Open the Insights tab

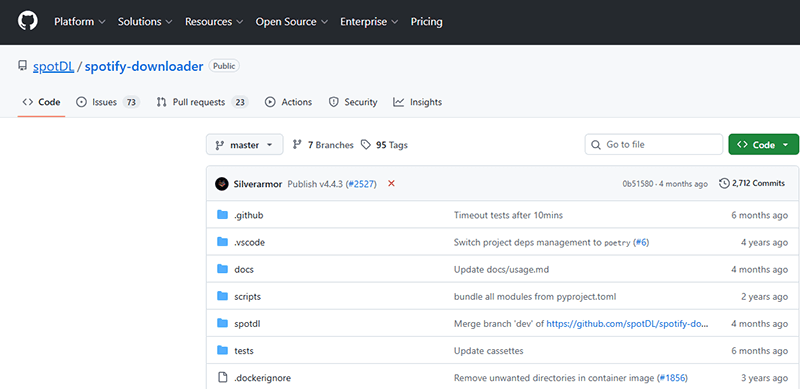point(417,102)
